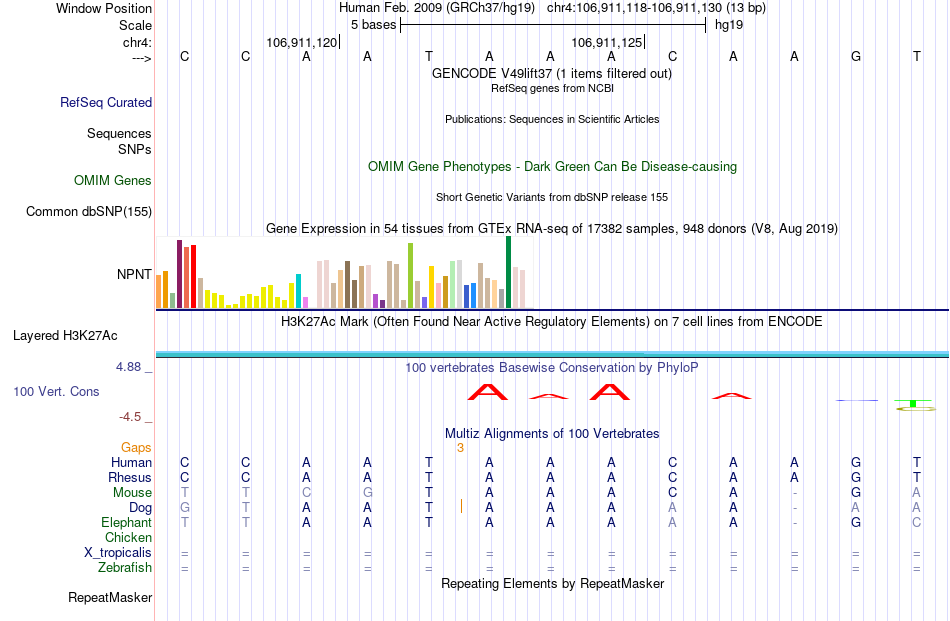Click the hg19 label beside the scale bar
The height and width of the screenshot is (621, 950).
(729, 25)
